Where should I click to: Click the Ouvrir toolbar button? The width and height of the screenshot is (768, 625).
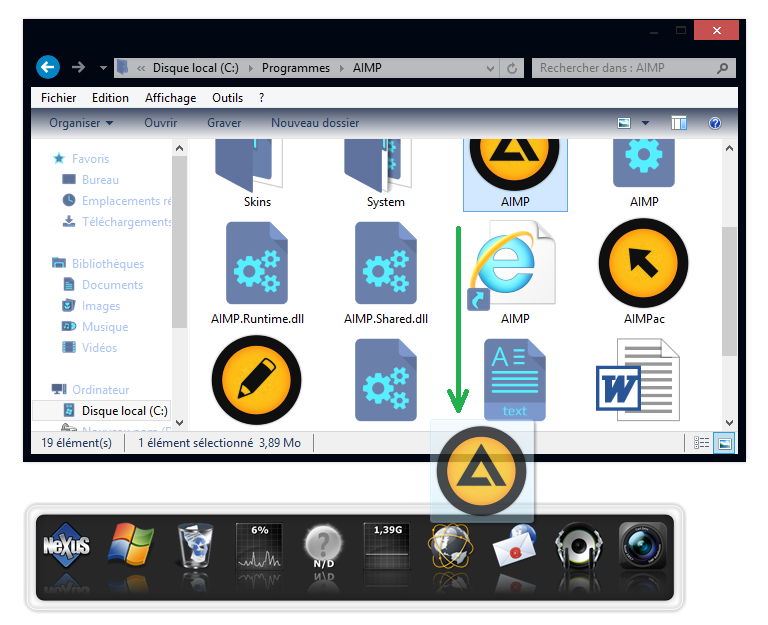coord(161,123)
